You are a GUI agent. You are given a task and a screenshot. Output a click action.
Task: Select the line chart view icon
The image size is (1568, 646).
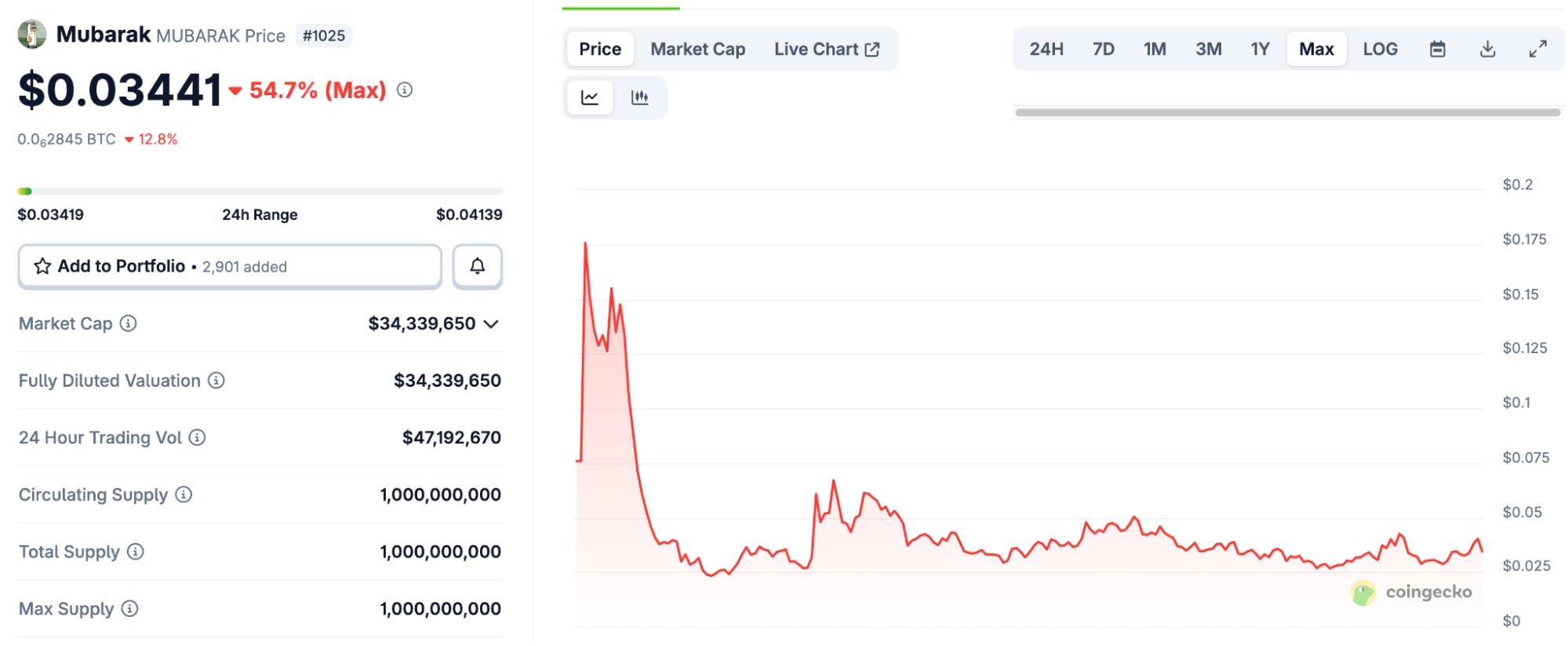pos(590,97)
